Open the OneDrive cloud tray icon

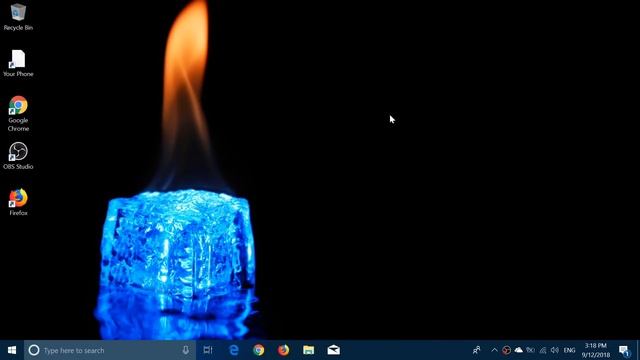(x=518, y=350)
